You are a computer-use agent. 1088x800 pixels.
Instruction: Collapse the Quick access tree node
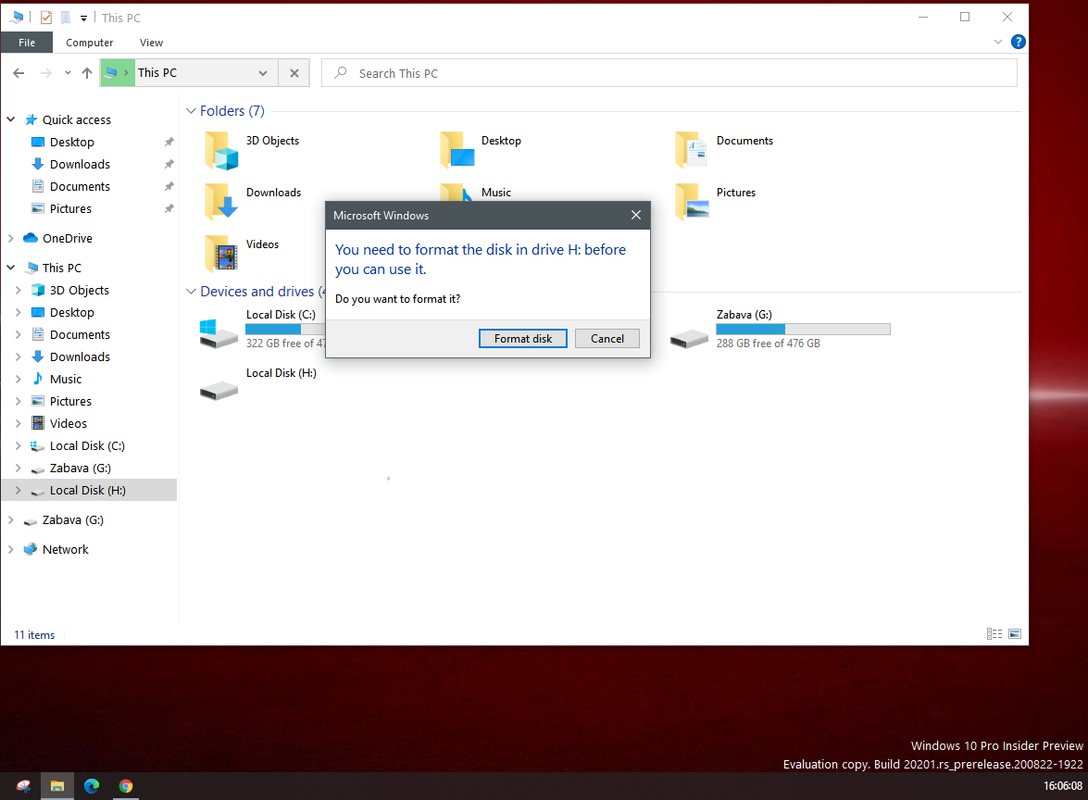click(x=11, y=119)
